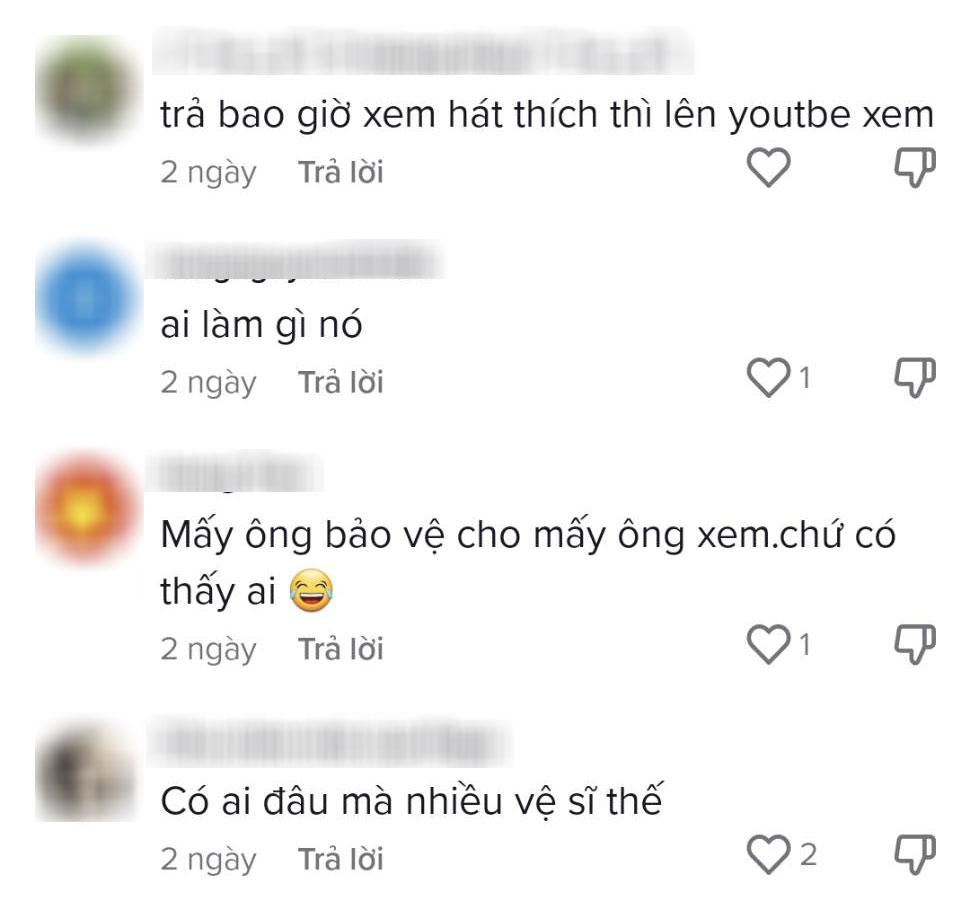Open the blue circular avatar profile
The width and height of the screenshot is (970, 908).
point(85,299)
